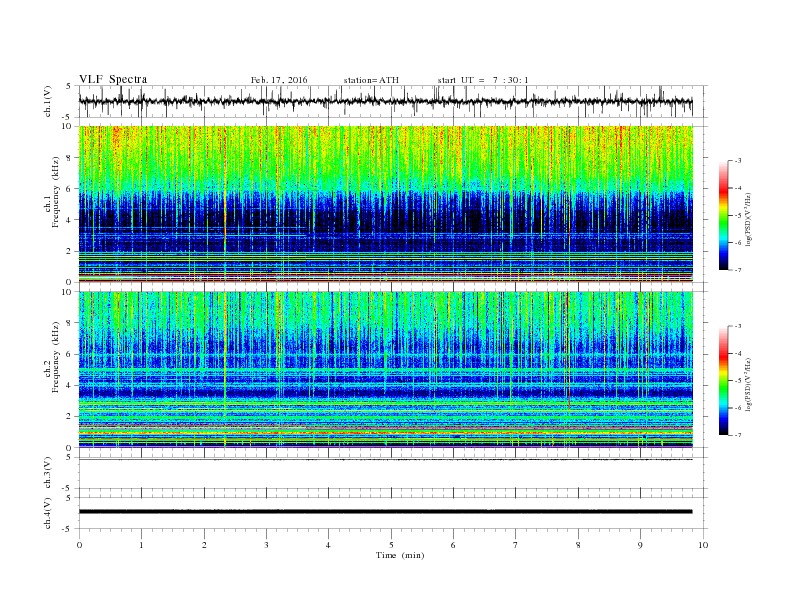Image resolution: width=792 pixels, height=612 pixels.
Task: Click the time axis tick label '5'
Action: (391, 545)
